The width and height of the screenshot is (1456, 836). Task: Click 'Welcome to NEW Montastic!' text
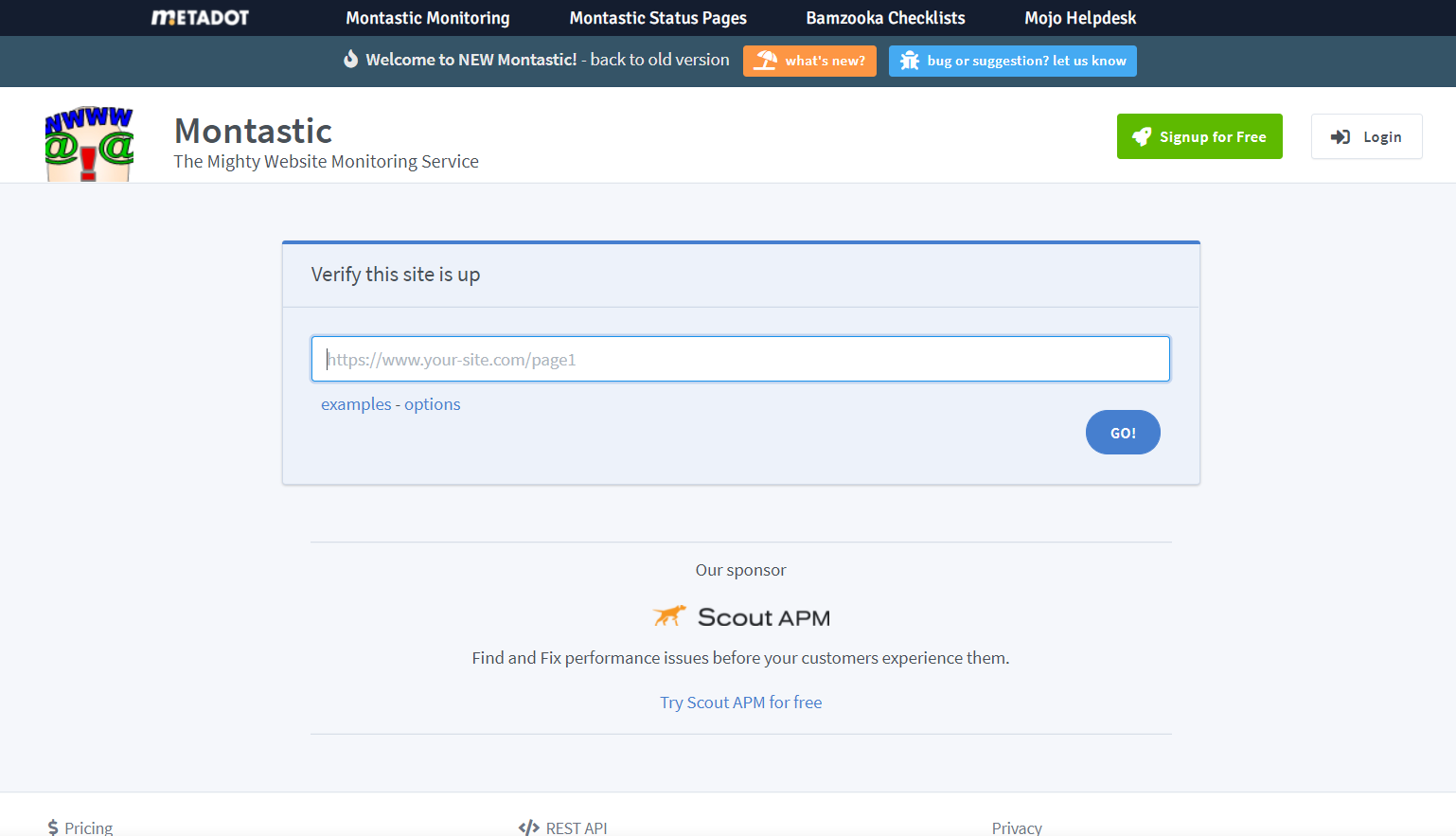click(471, 60)
